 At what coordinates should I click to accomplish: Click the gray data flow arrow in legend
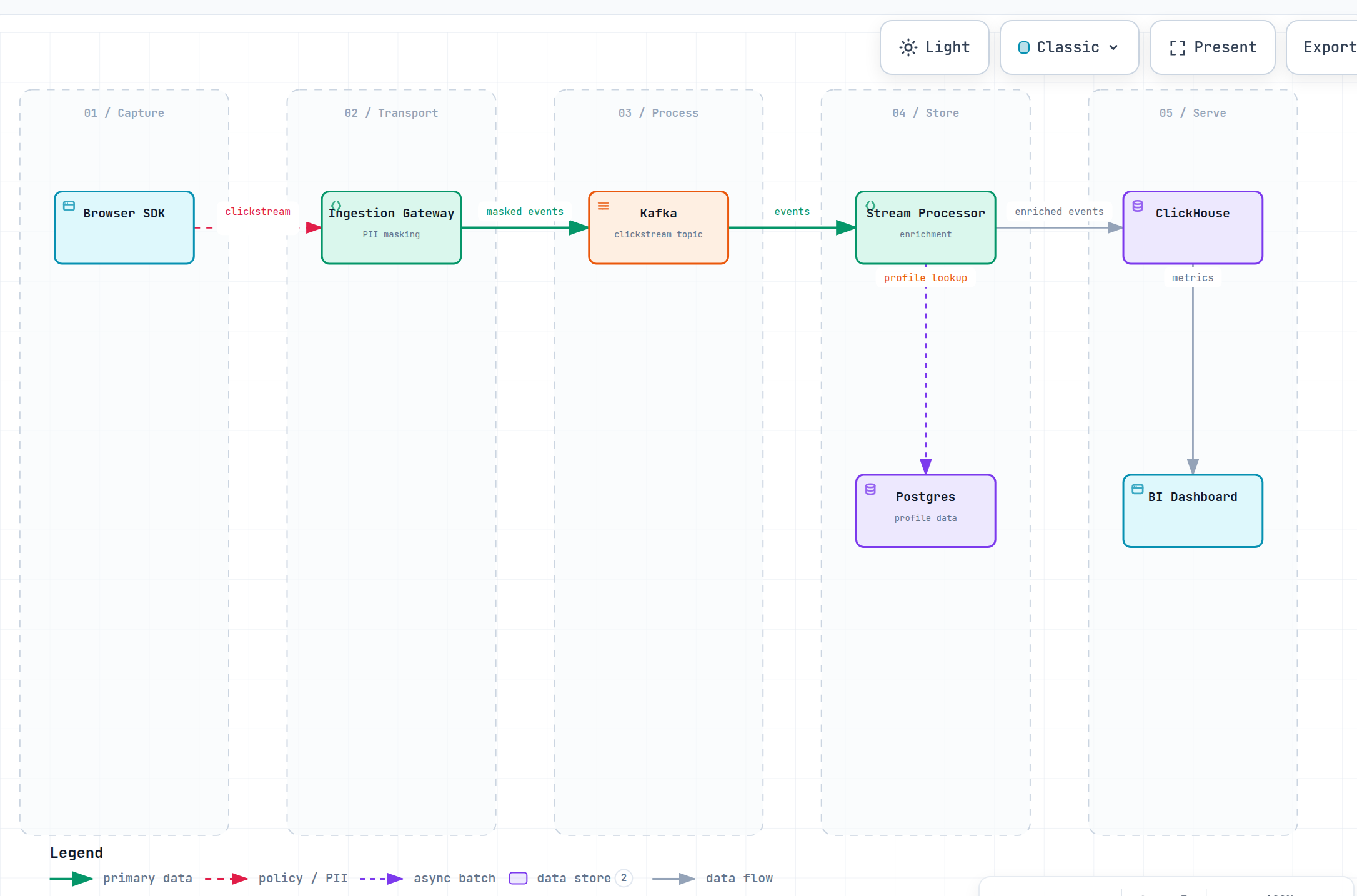(674, 879)
